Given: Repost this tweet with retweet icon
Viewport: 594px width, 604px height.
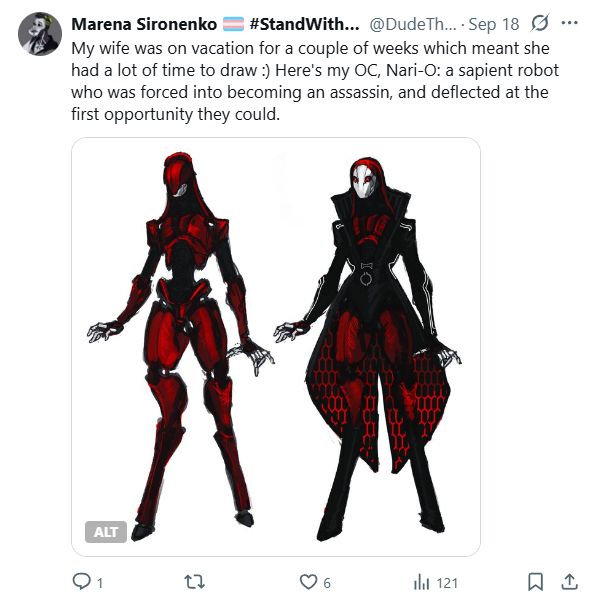Looking at the screenshot, I should click(x=195, y=582).
